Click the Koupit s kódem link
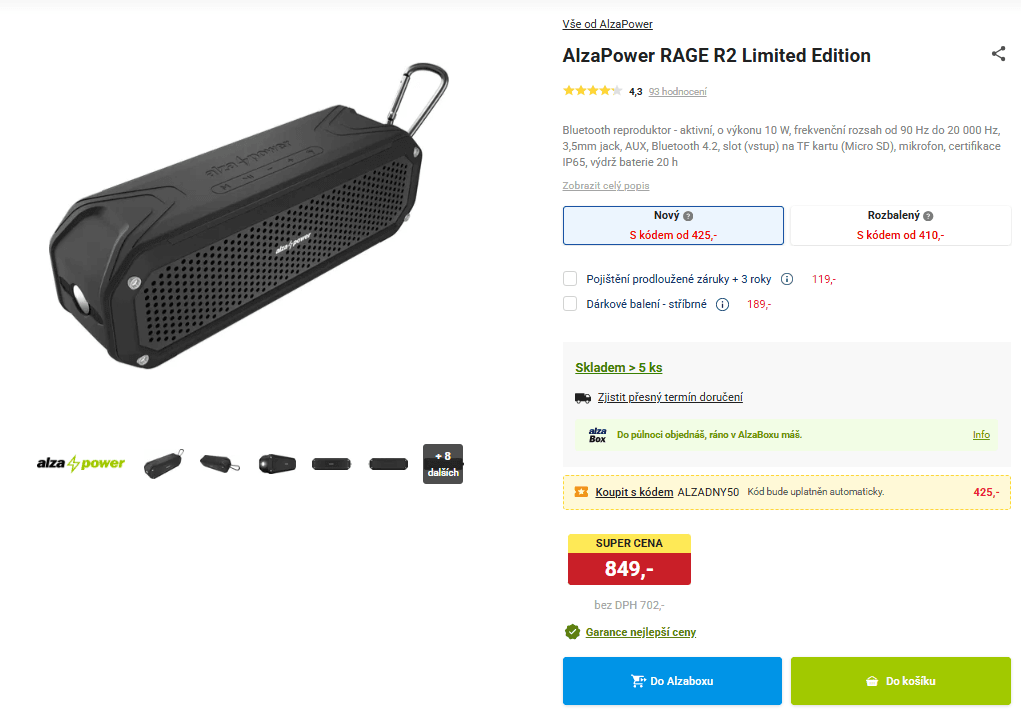 (x=634, y=492)
